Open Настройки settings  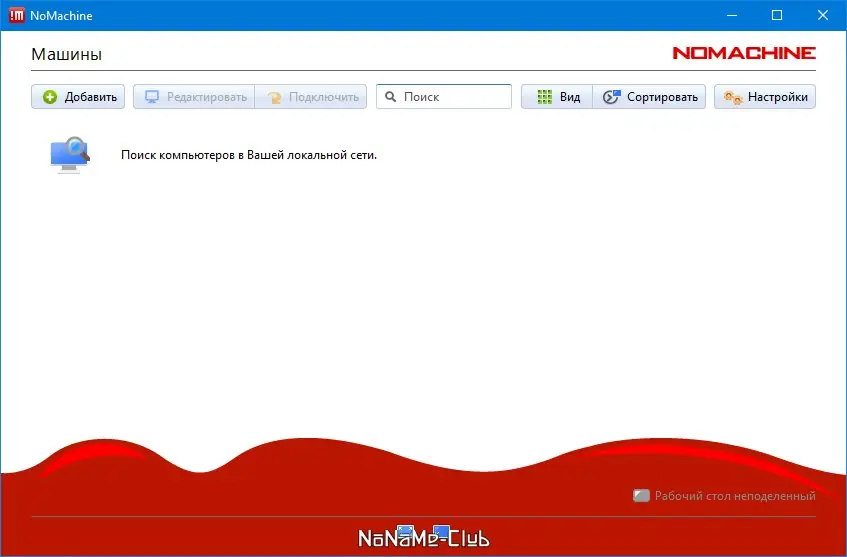click(x=765, y=97)
